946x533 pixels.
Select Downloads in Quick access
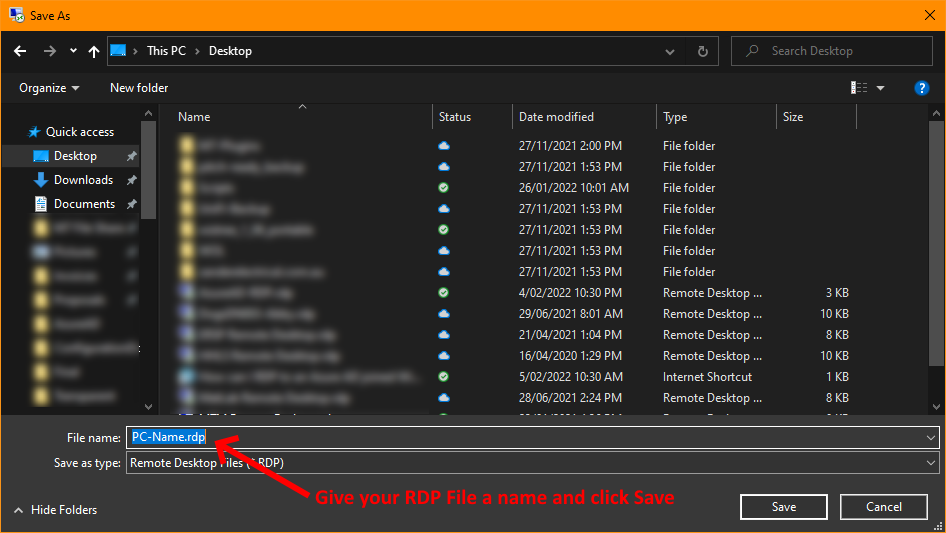pyautogui.click(x=83, y=180)
